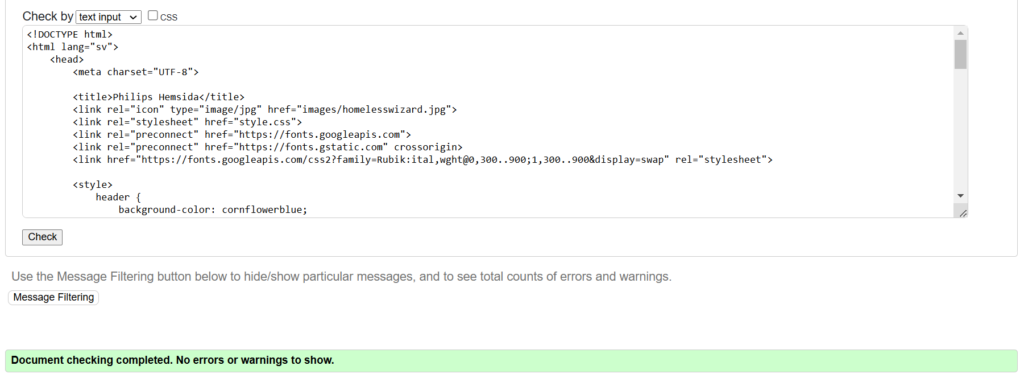The image size is (1024, 382).
Task: Click the homelesswizard.jpg icon link line
Action: 264,110
